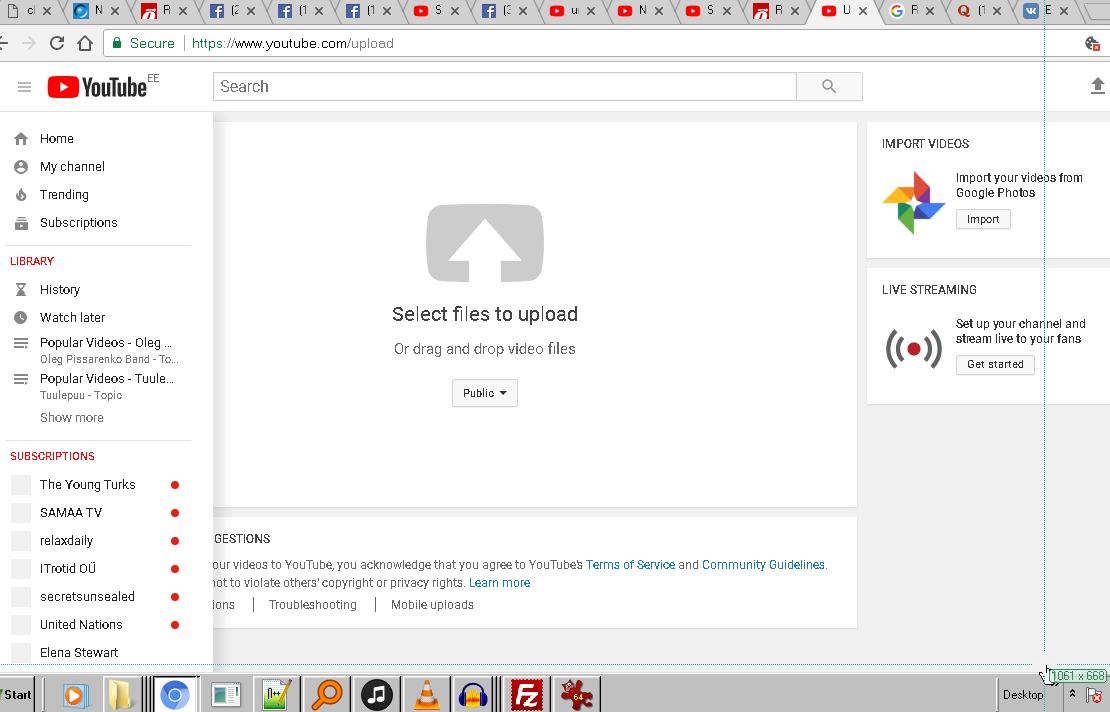Image resolution: width=1110 pixels, height=712 pixels.
Task: Open FileZilla icon in taskbar
Action: click(527, 694)
